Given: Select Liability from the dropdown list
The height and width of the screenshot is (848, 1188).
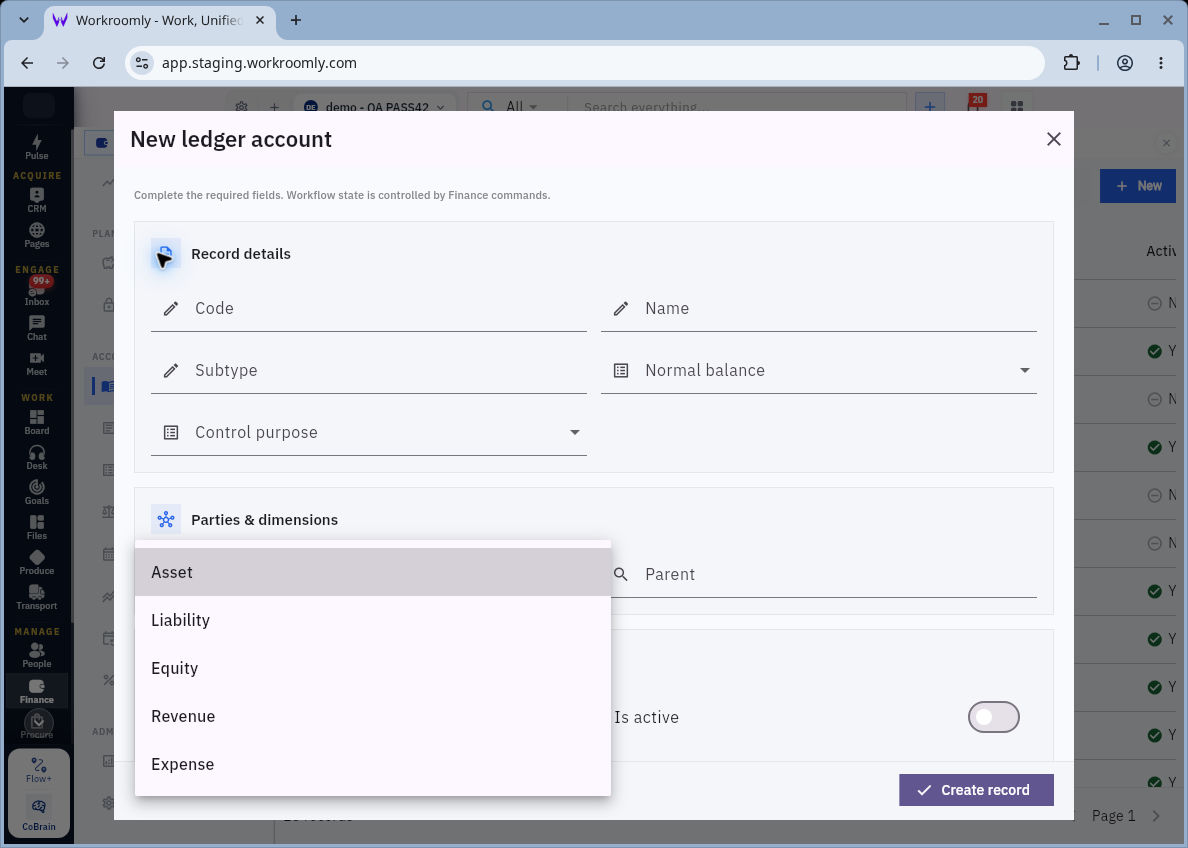Looking at the screenshot, I should click(x=373, y=620).
